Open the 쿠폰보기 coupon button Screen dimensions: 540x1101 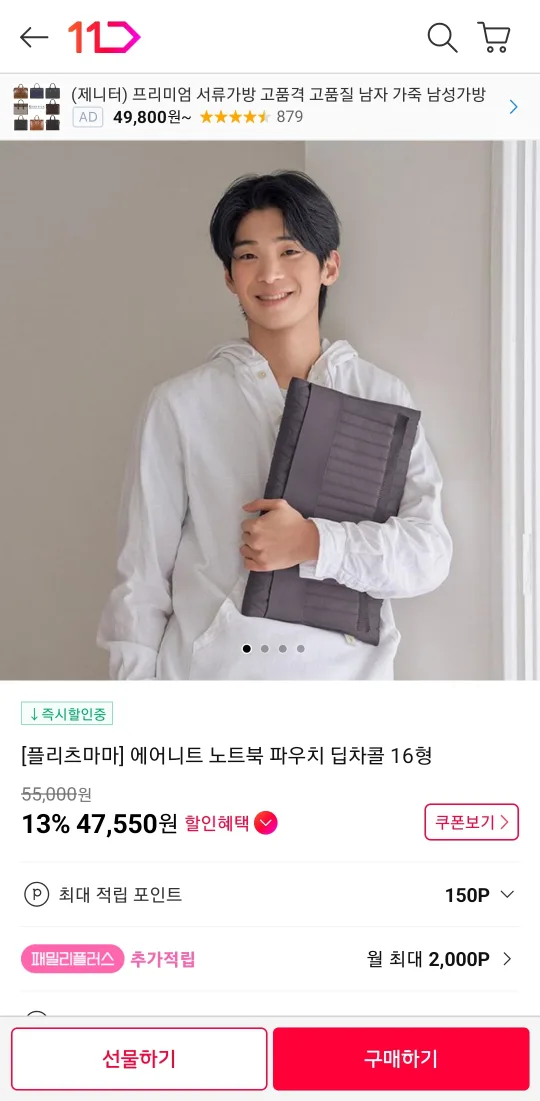pyautogui.click(x=471, y=822)
